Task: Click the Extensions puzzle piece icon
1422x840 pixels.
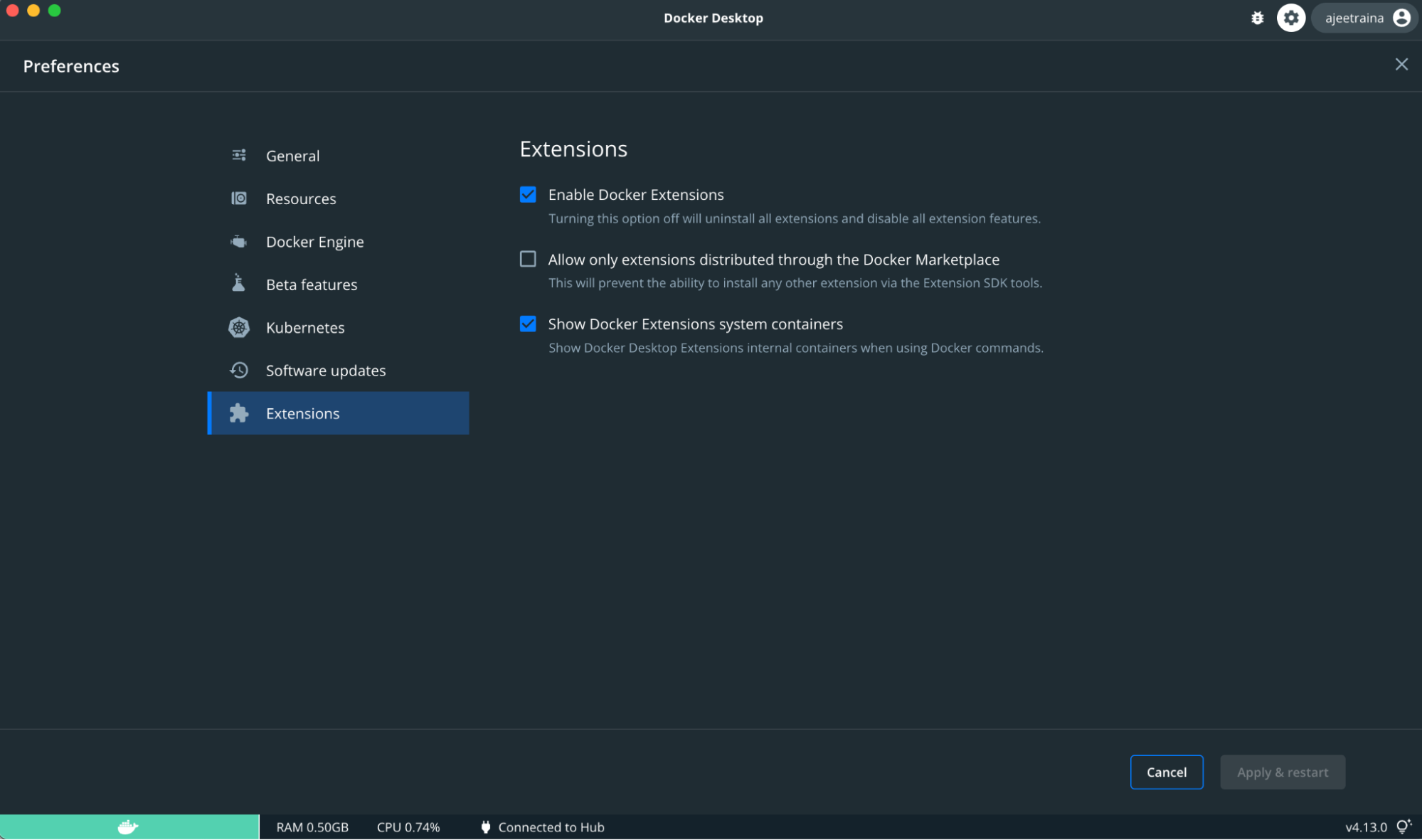Action: 238,412
